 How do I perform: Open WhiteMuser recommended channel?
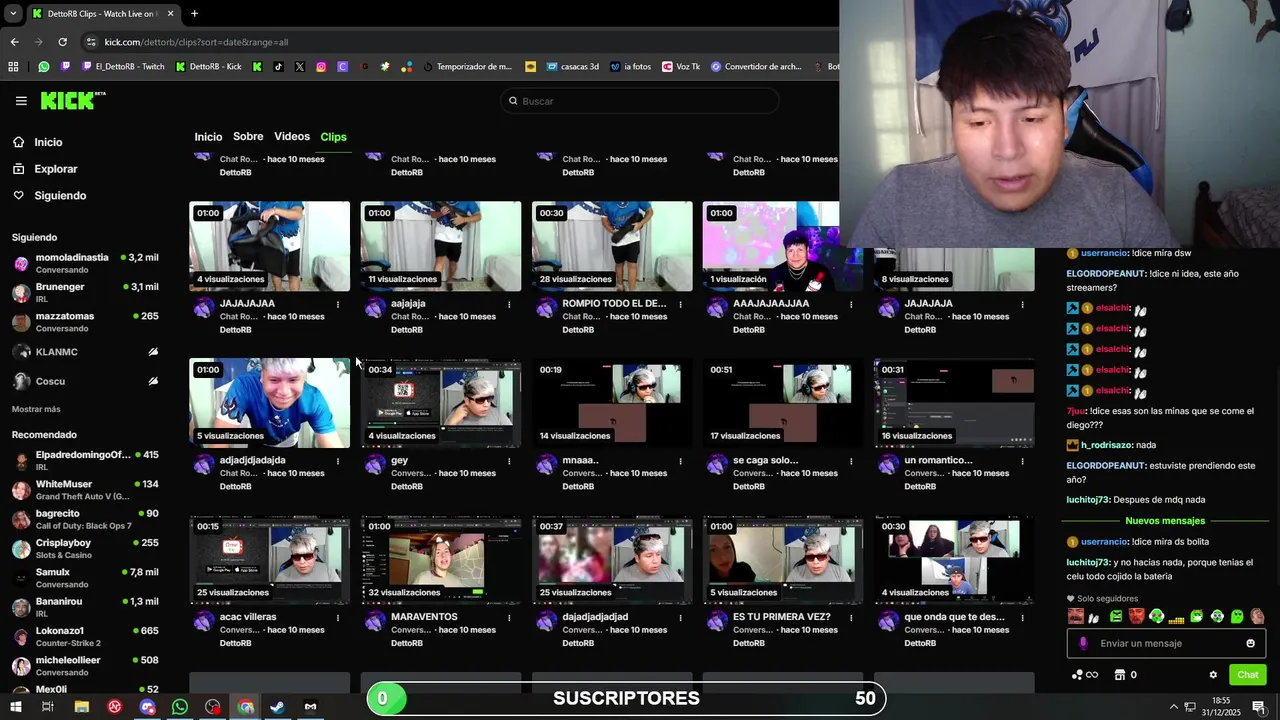[85, 490]
